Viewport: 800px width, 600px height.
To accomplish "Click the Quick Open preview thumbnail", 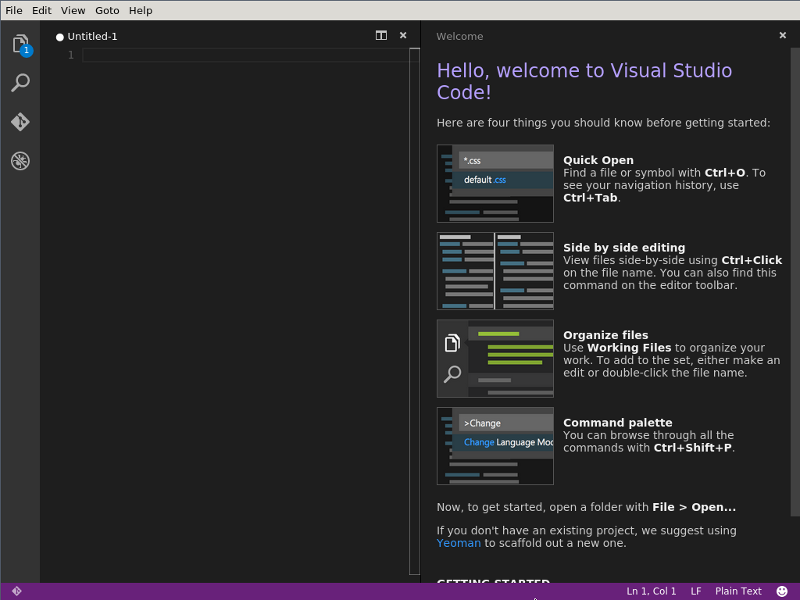I will click(494, 183).
